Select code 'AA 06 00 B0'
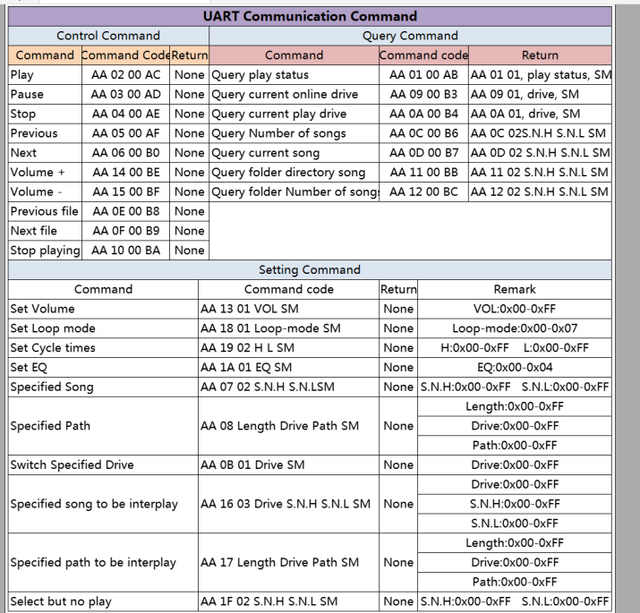 [126, 153]
